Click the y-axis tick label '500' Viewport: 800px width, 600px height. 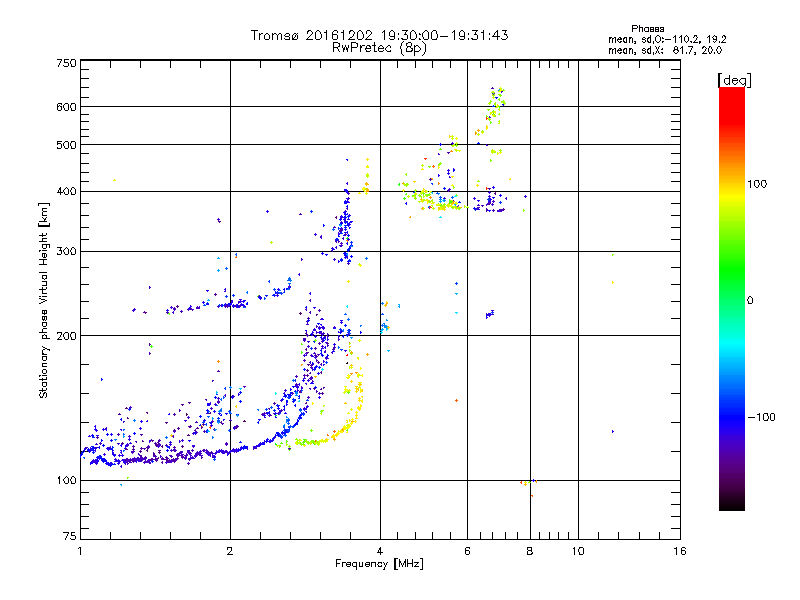point(66,145)
